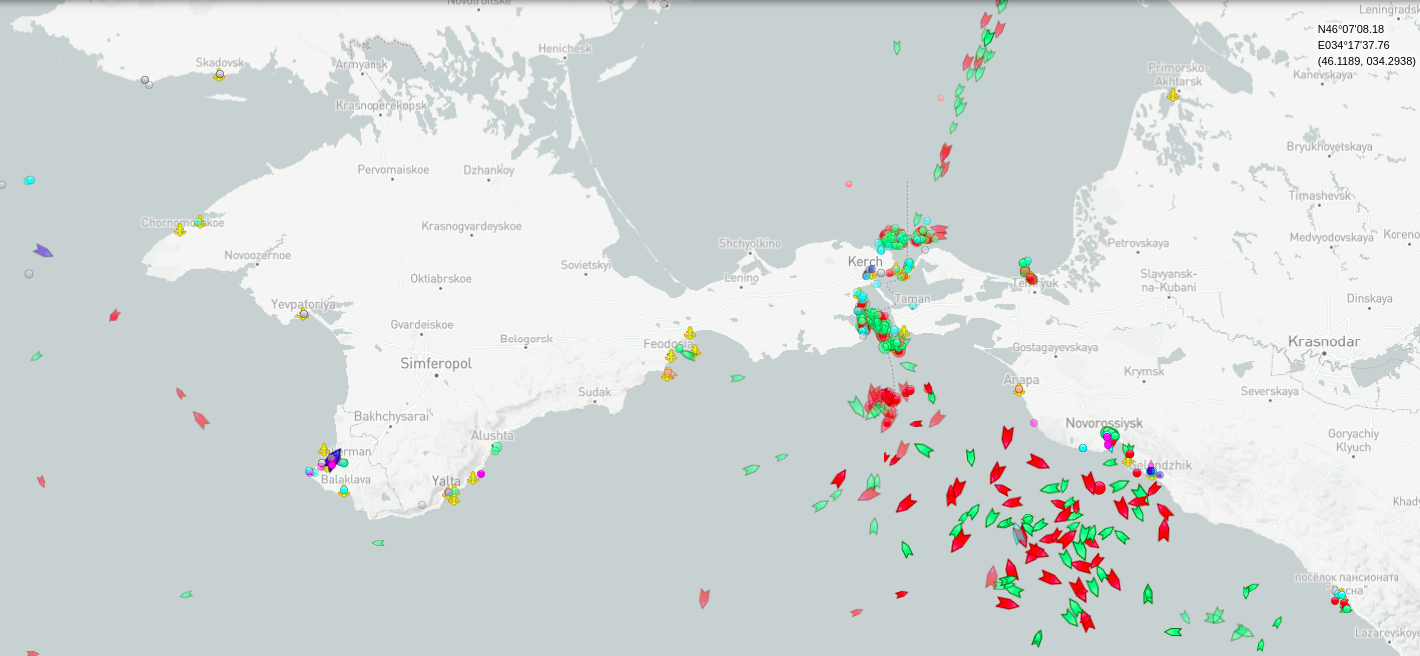The image size is (1420, 656).
Task: Click the green ship southeast of Sudak
Action: [x=737, y=378]
